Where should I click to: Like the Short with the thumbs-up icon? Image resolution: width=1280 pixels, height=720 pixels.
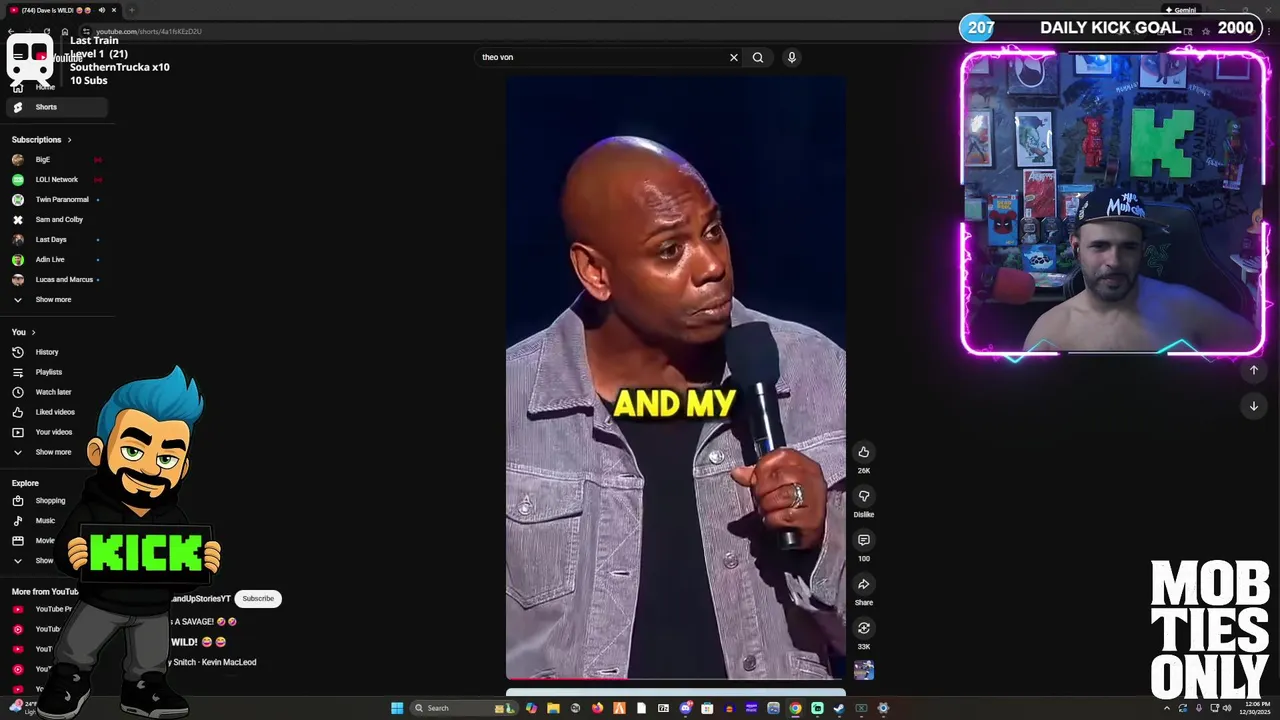click(864, 452)
